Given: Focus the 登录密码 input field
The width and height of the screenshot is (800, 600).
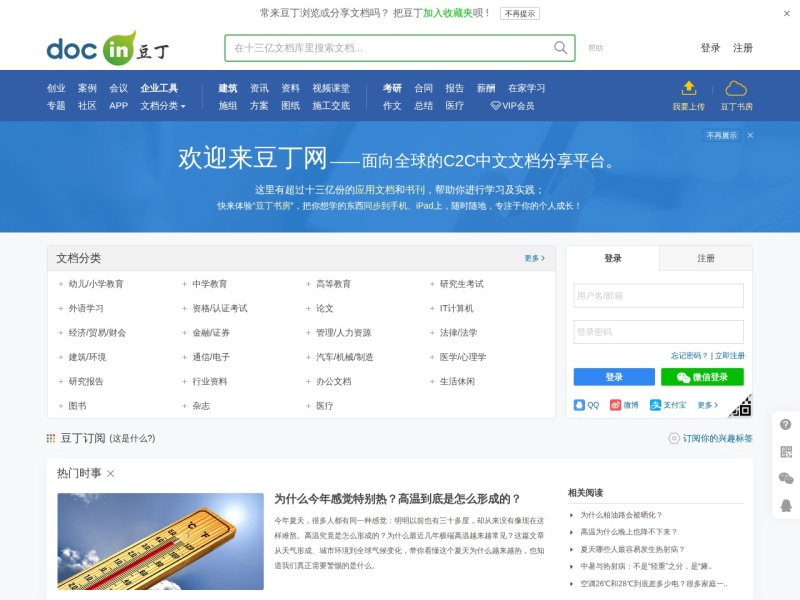Looking at the screenshot, I should 658,332.
